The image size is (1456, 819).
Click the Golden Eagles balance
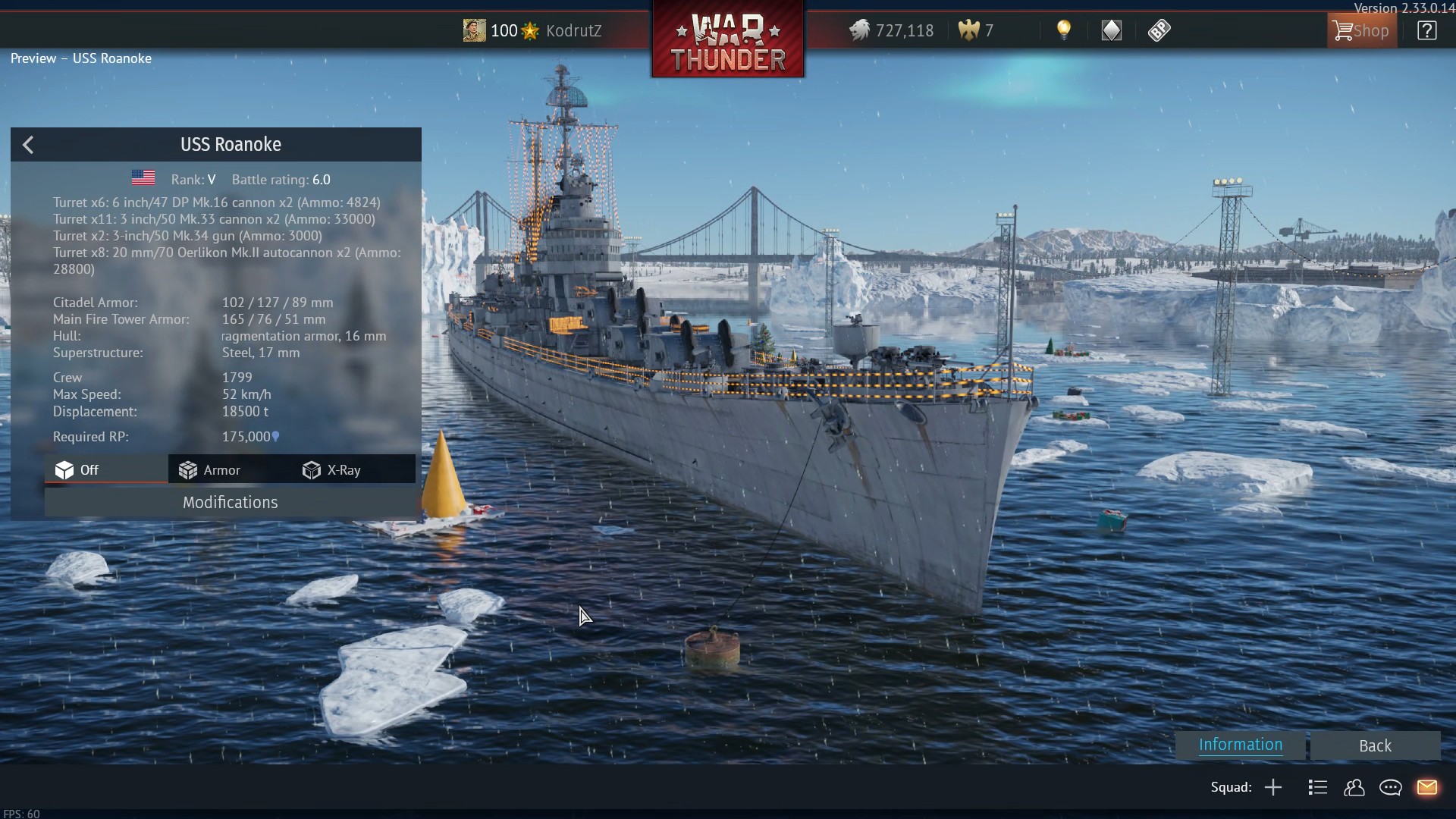click(976, 30)
